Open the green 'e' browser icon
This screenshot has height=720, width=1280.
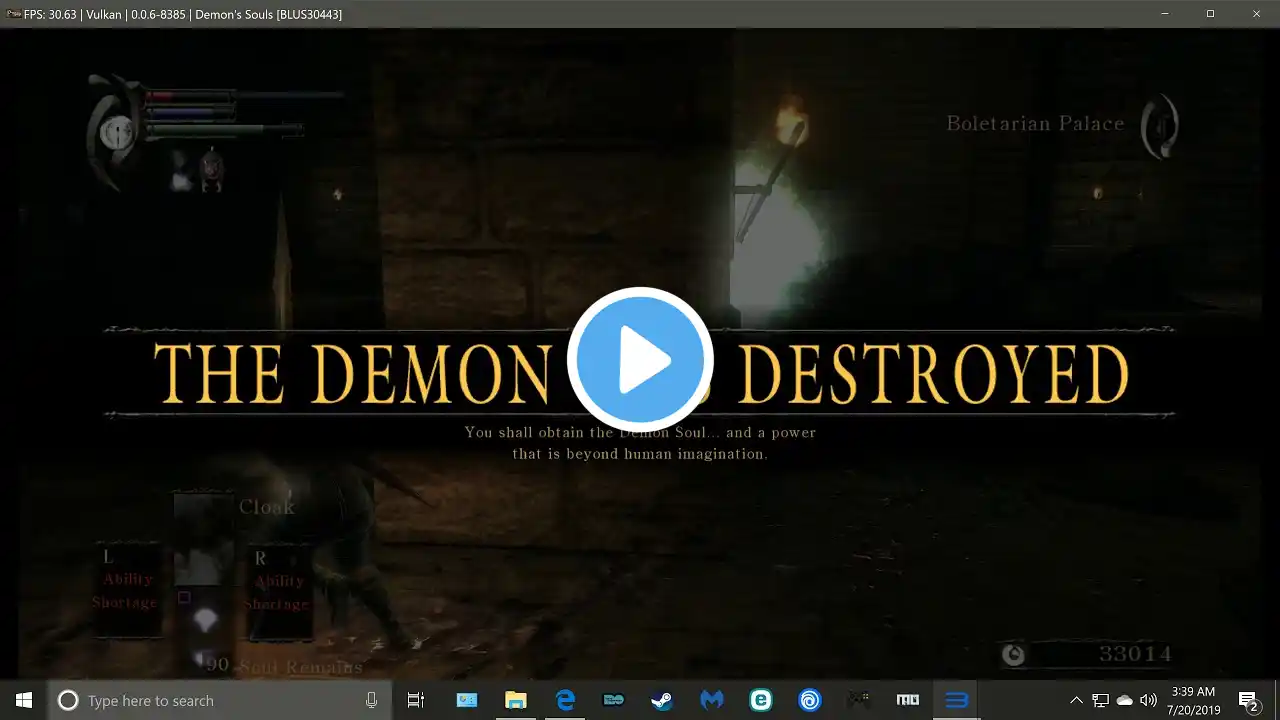pos(760,700)
